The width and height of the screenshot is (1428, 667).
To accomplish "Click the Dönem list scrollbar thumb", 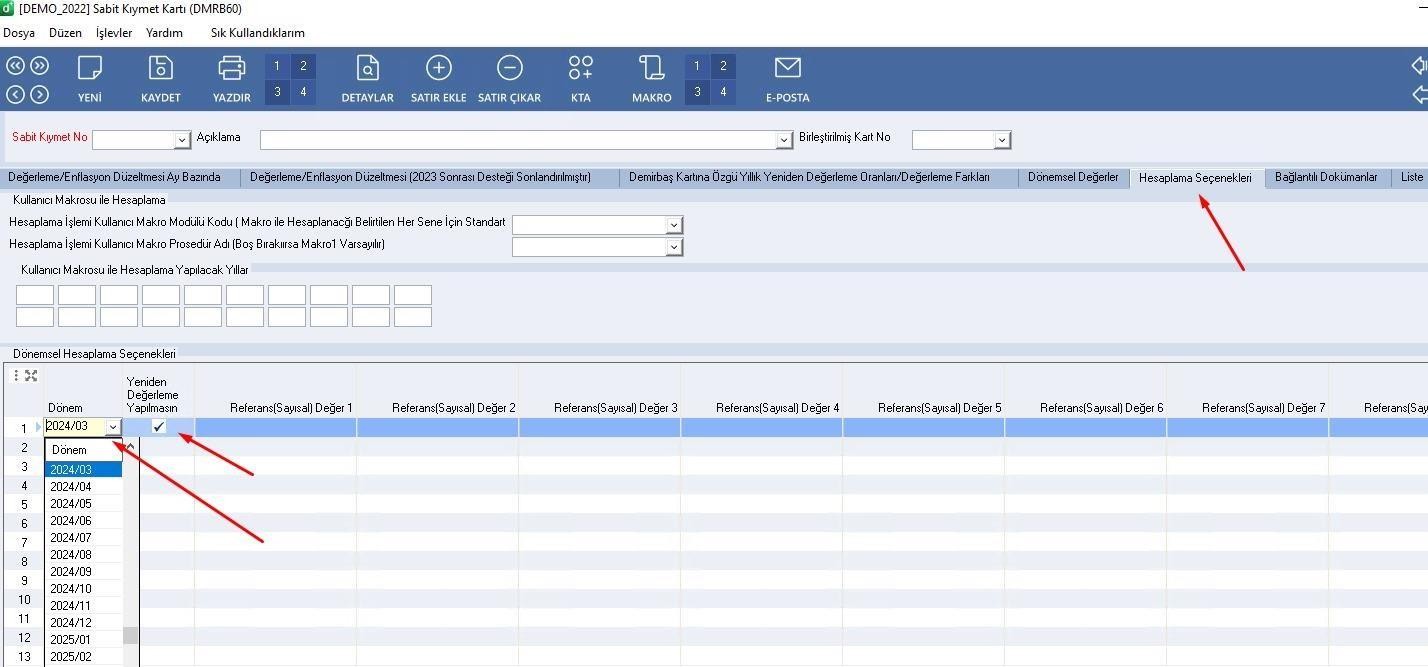I will [130, 635].
